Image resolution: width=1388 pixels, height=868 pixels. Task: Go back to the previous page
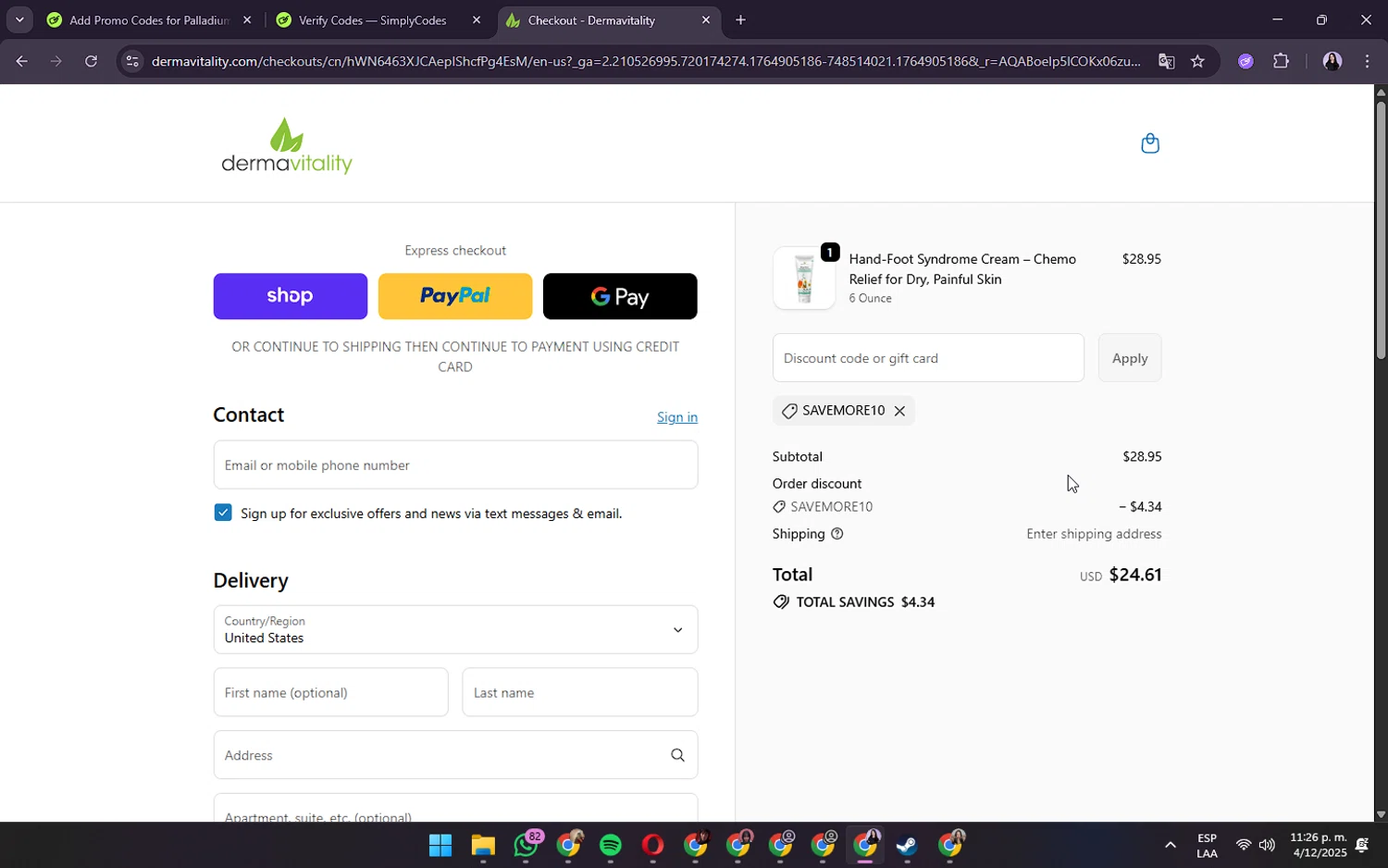click(x=21, y=61)
